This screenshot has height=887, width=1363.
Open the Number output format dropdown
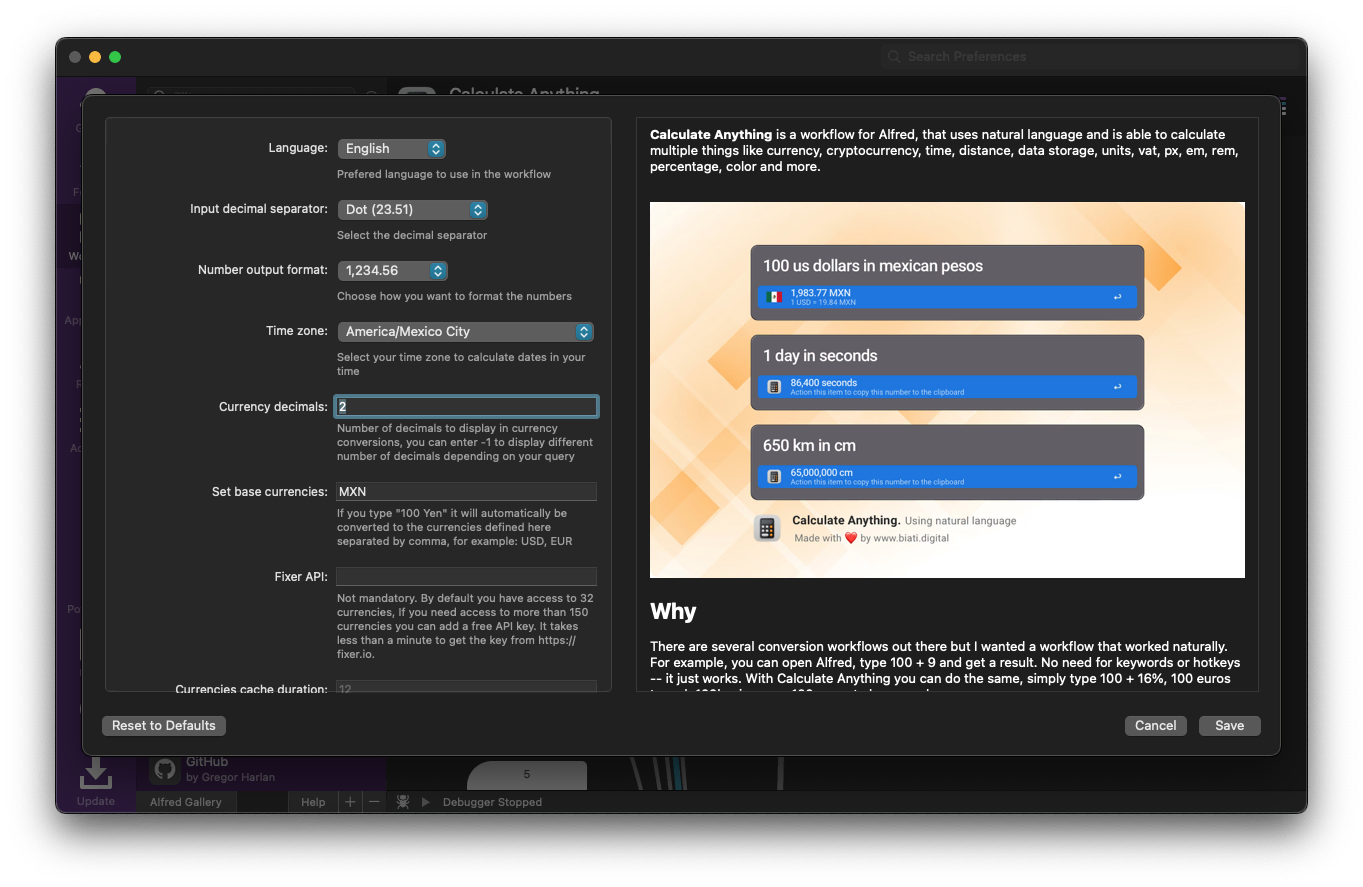point(392,270)
